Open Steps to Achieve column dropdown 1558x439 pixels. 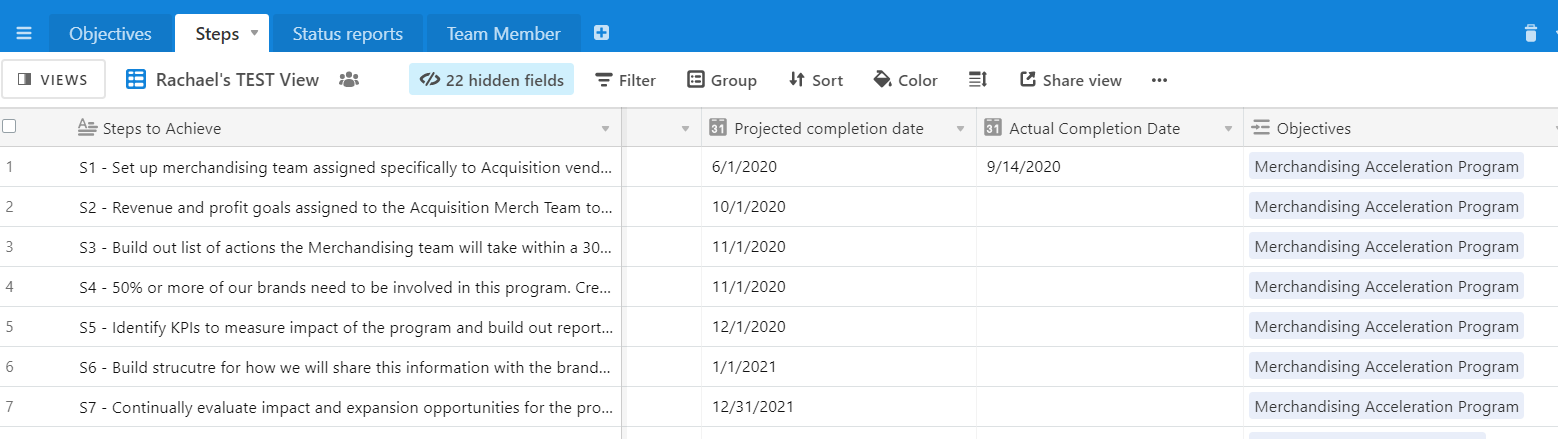coord(605,129)
